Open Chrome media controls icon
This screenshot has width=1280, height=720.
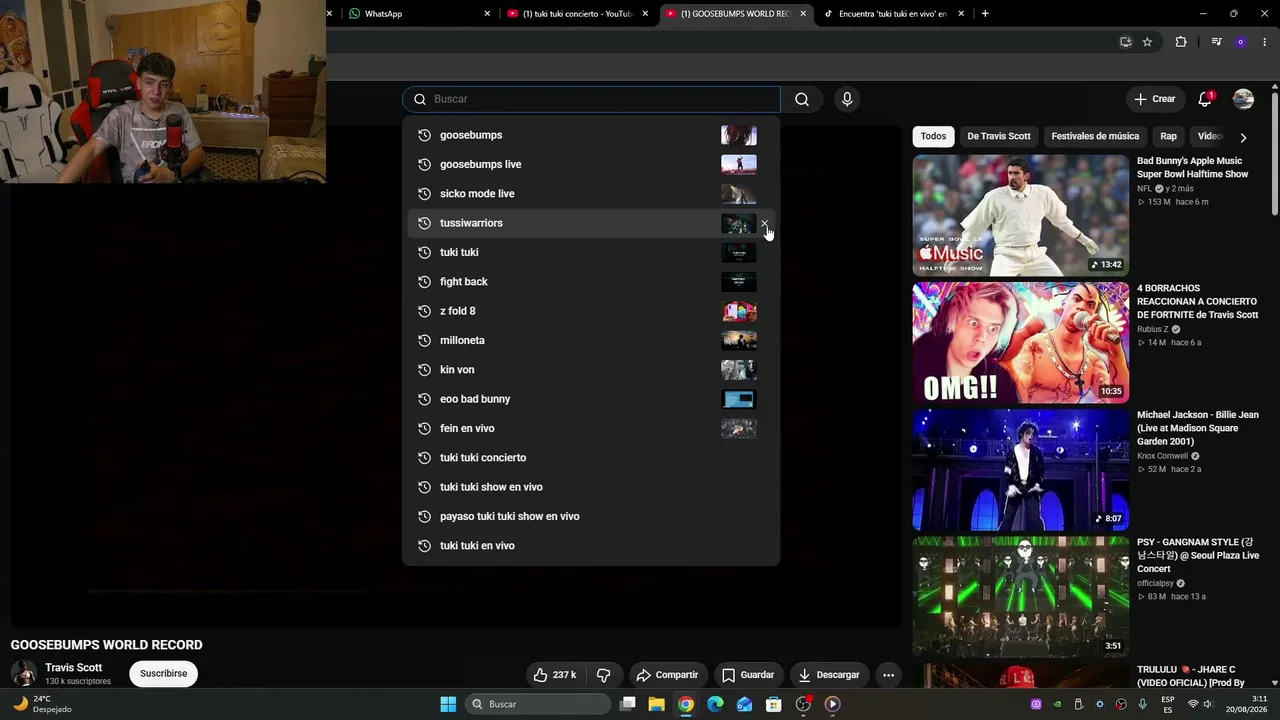pyautogui.click(x=1216, y=42)
